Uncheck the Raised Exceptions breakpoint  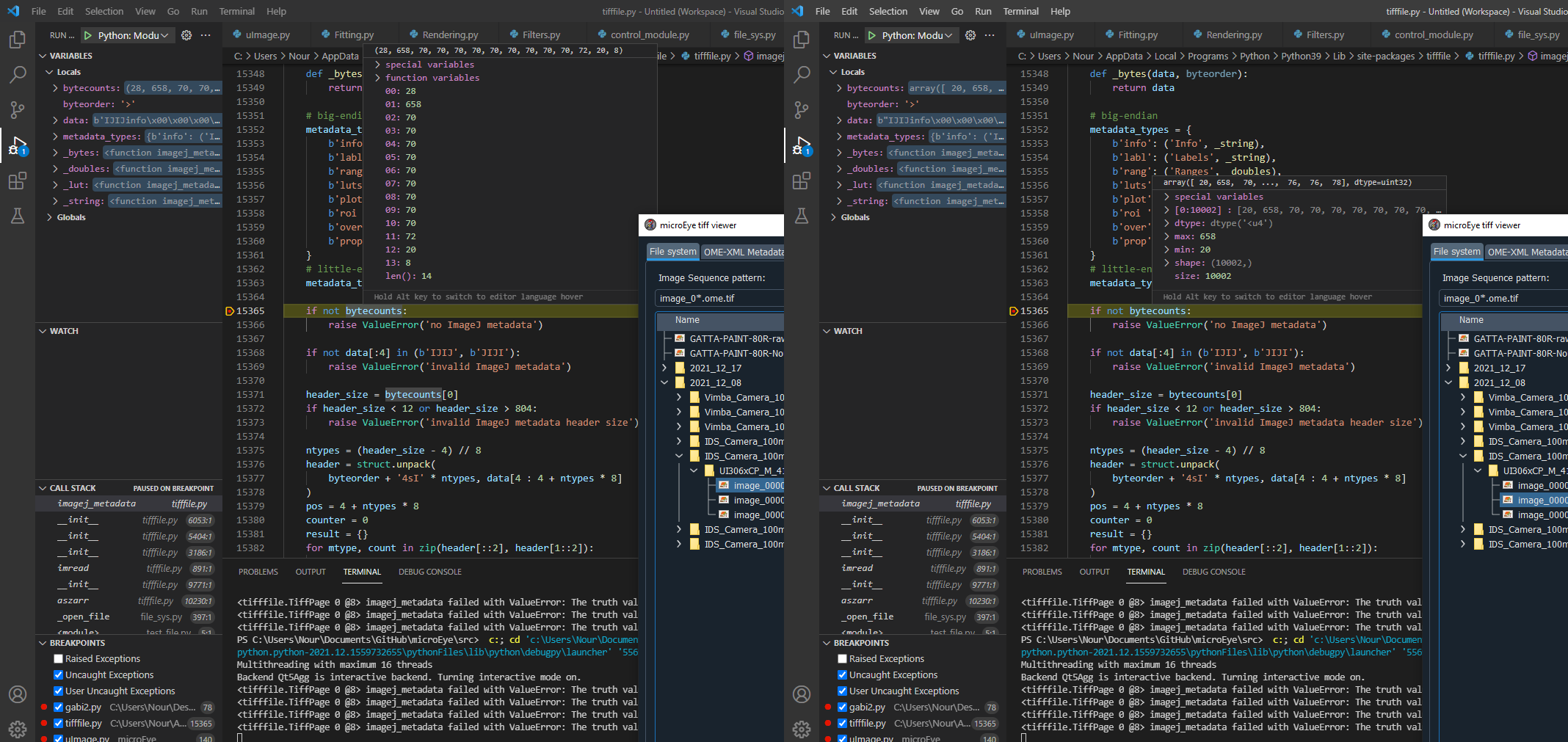pos(58,658)
